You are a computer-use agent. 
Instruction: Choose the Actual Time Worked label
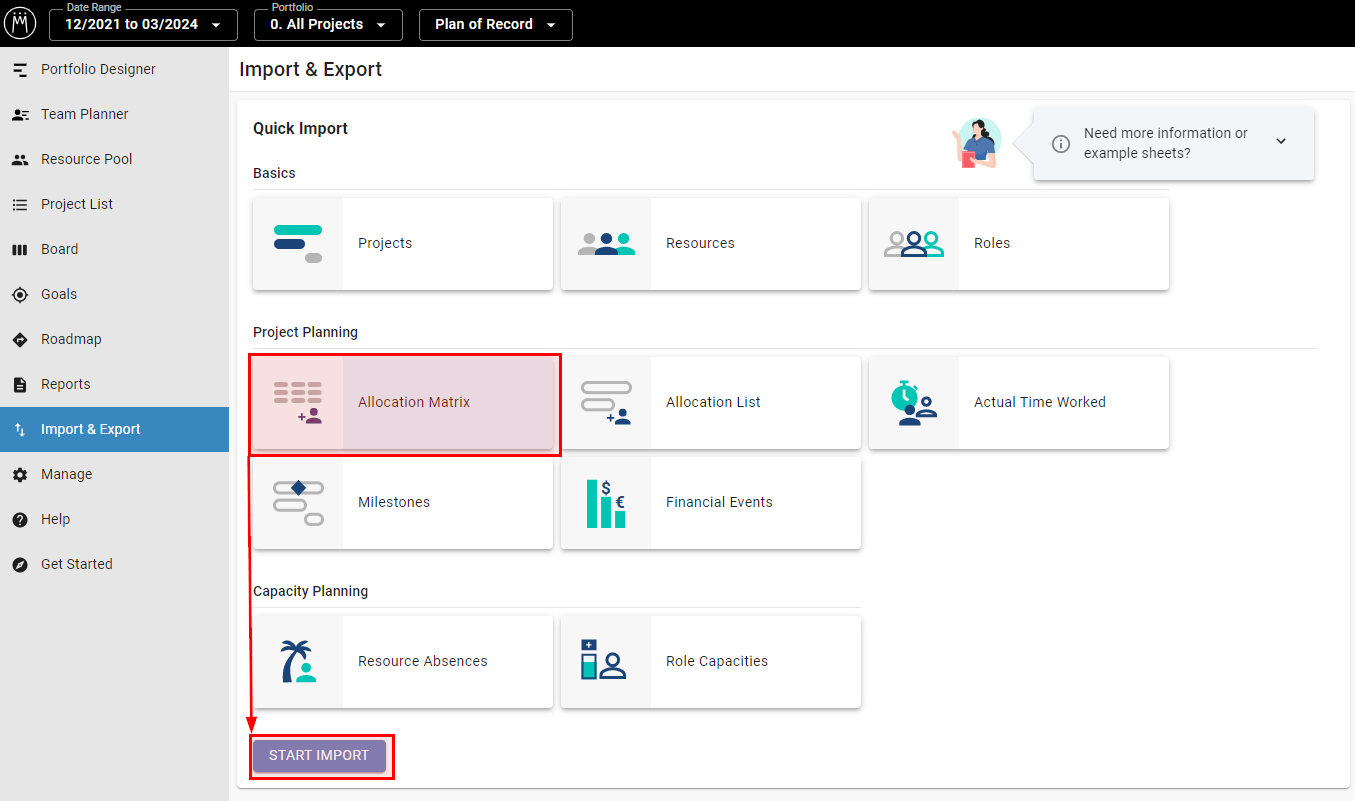click(1040, 403)
